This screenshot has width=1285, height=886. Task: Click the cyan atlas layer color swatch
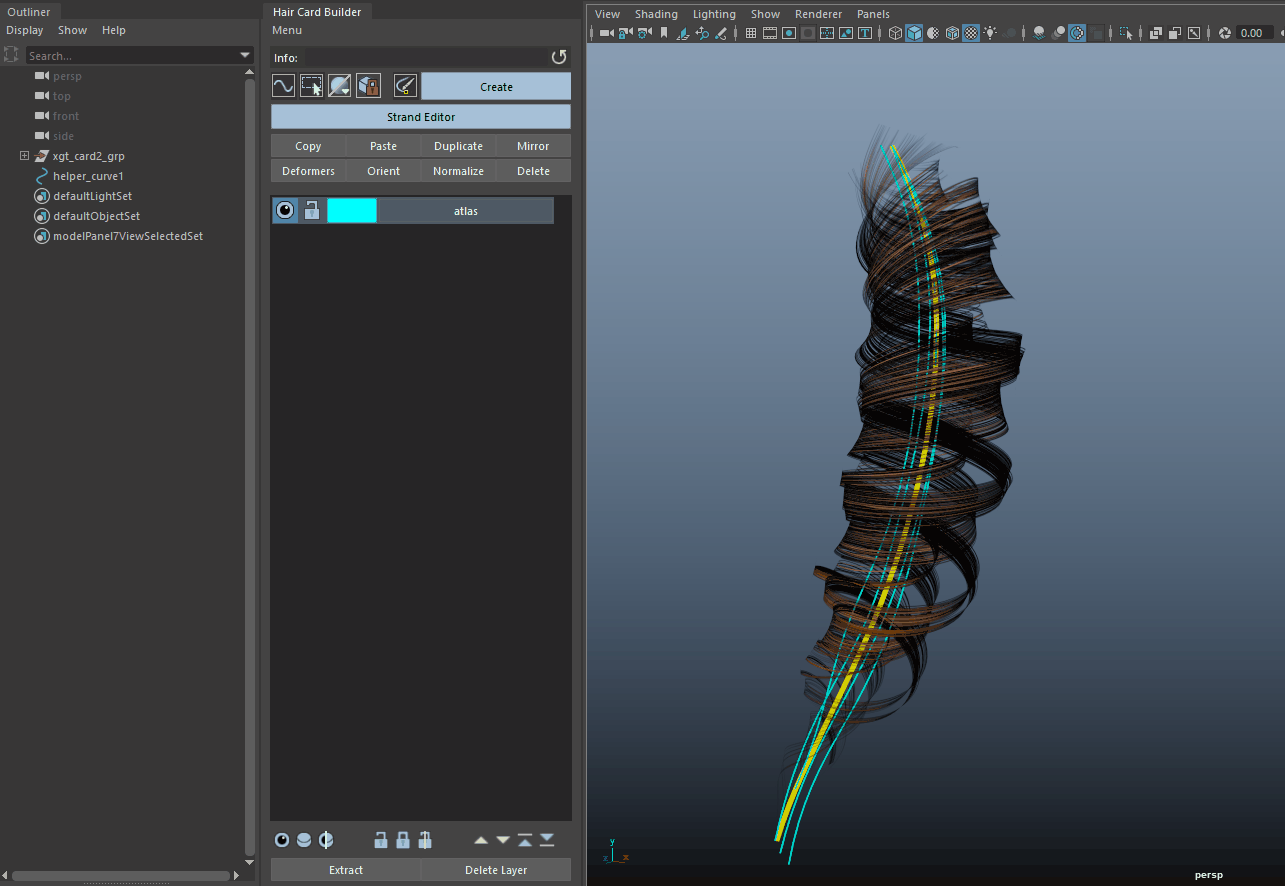click(352, 210)
